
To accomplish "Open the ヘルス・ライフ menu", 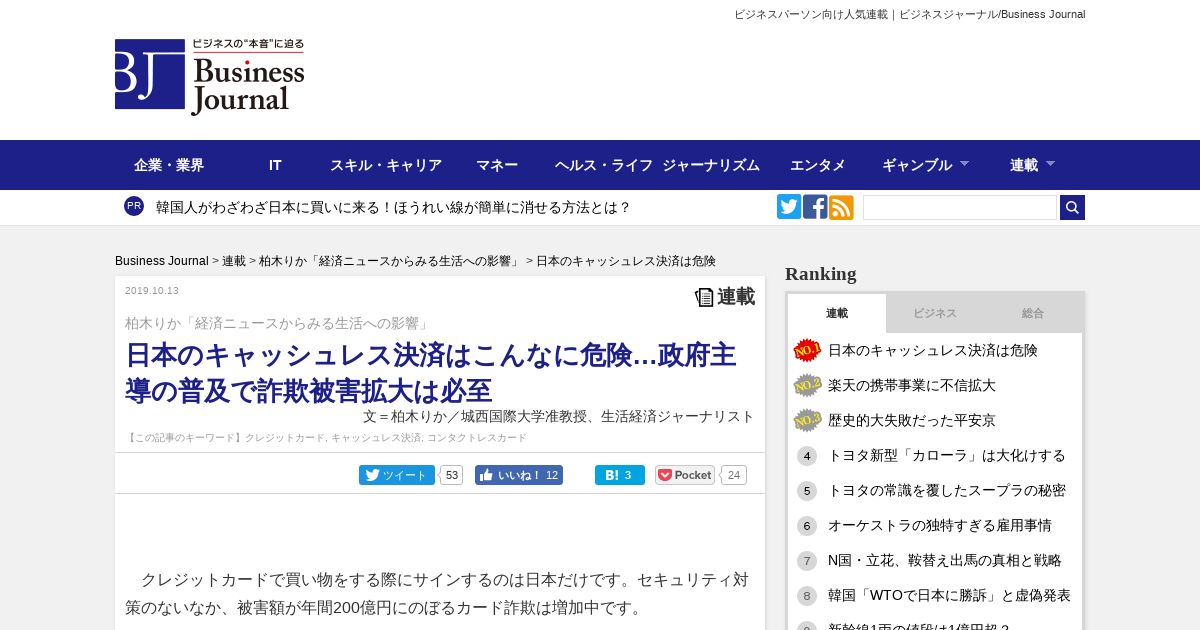I will click(604, 165).
